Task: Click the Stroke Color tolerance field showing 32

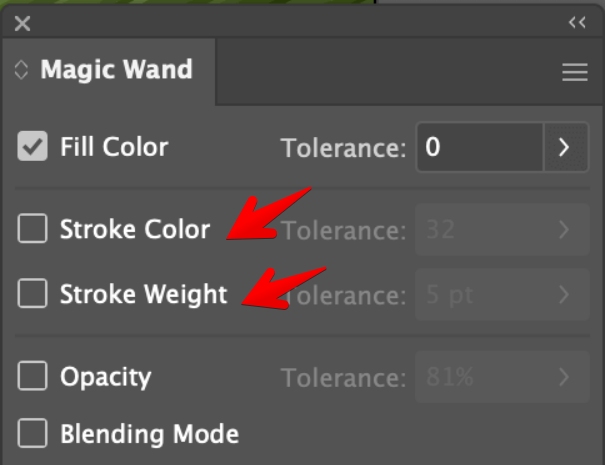Action: [x=479, y=230]
